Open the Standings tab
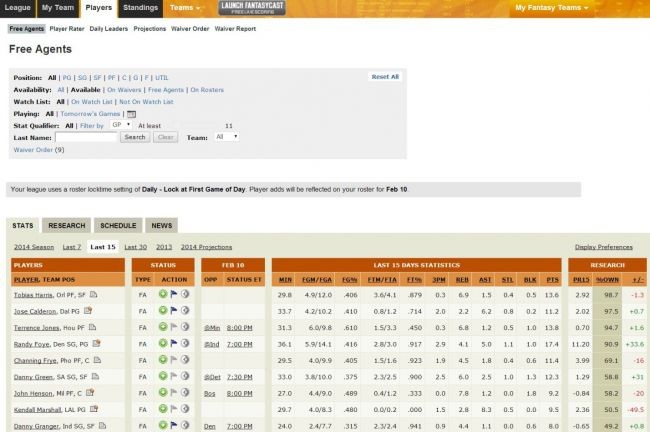Screen dimensions: 650x432 tap(141, 8)
